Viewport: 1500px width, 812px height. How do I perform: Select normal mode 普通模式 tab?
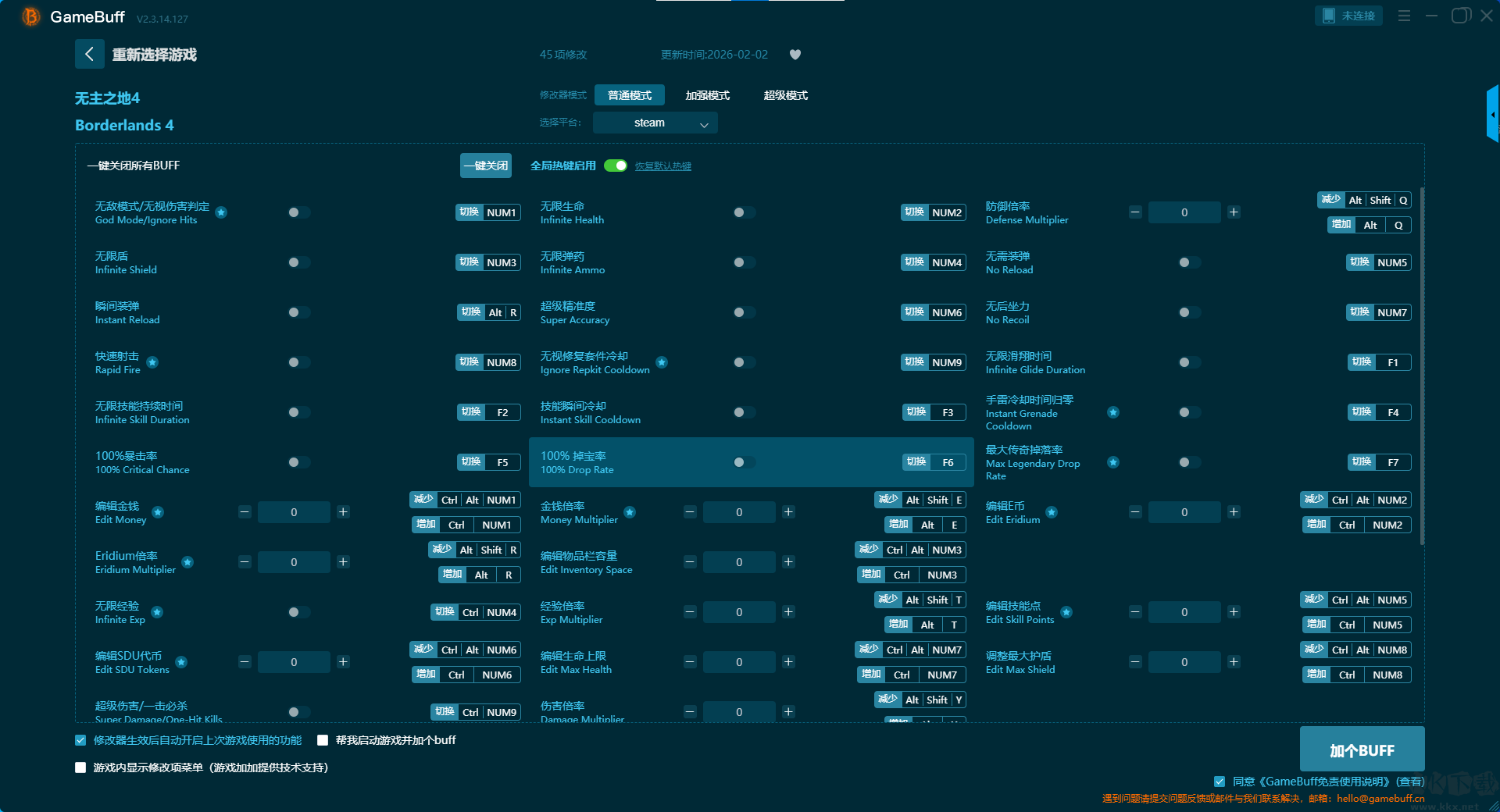630,95
